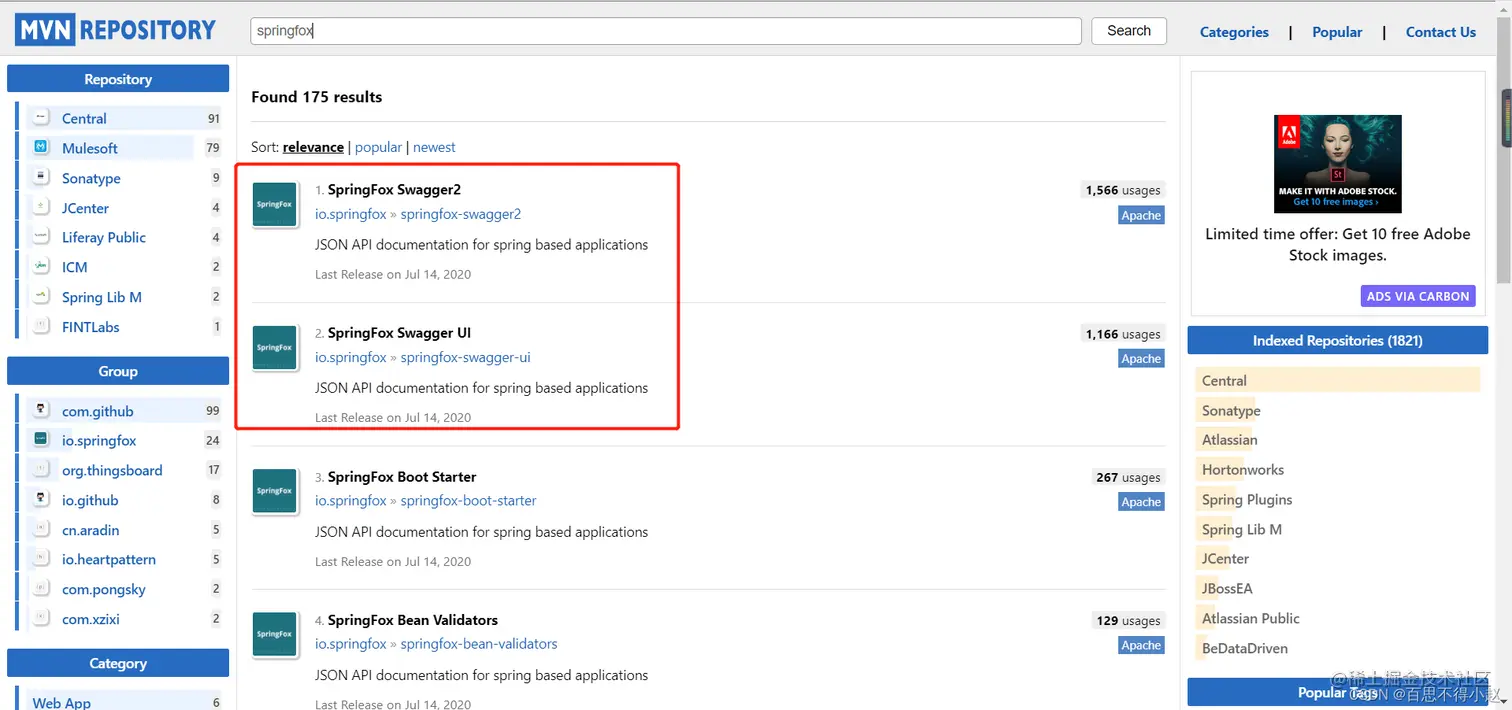Open Central in the Indexed Repositories list
This screenshot has width=1512, height=710.
tap(1224, 381)
